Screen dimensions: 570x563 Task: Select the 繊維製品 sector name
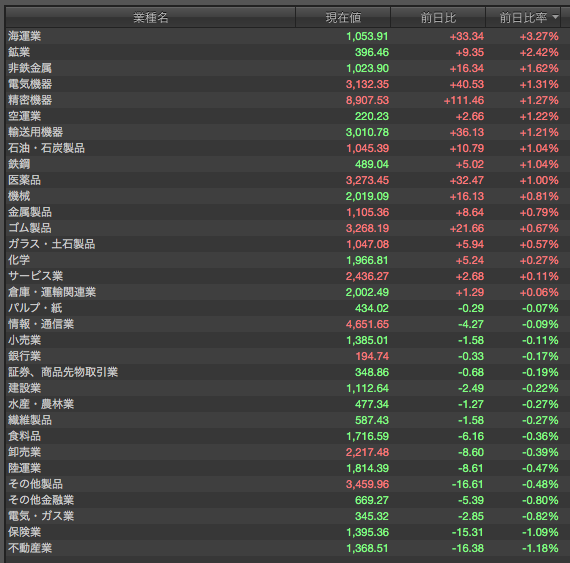(x=30, y=420)
